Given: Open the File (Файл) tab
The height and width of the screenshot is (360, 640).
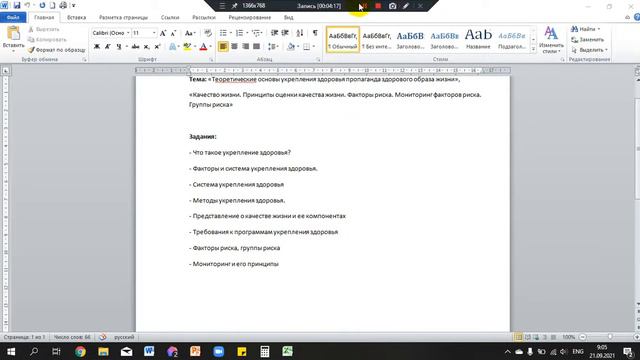Looking at the screenshot, I should (13, 18).
